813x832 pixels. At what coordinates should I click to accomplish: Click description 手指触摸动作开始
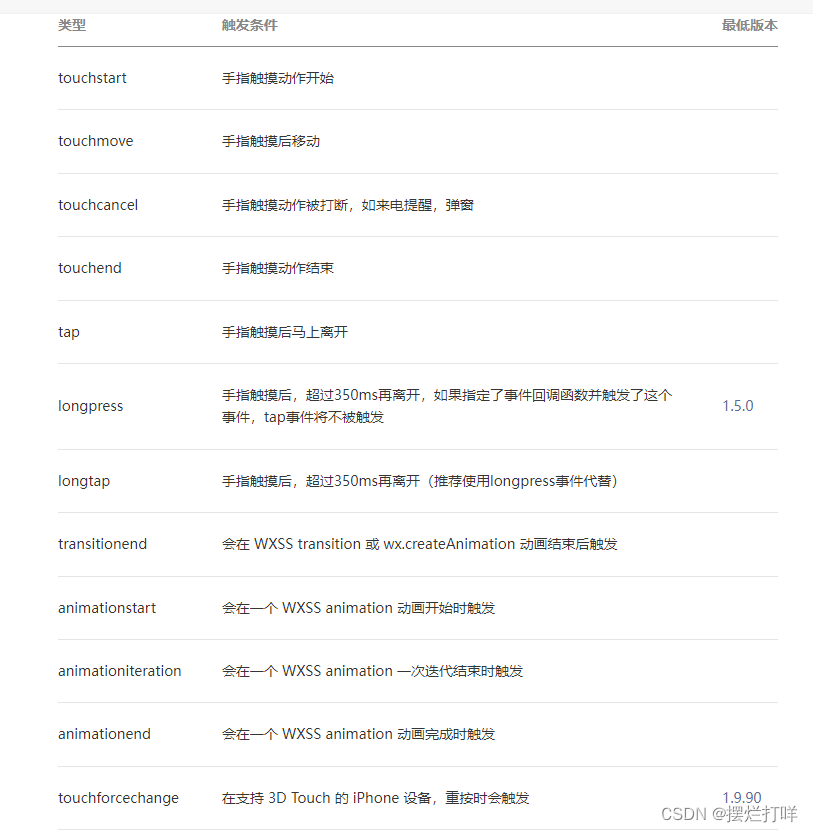[278, 78]
